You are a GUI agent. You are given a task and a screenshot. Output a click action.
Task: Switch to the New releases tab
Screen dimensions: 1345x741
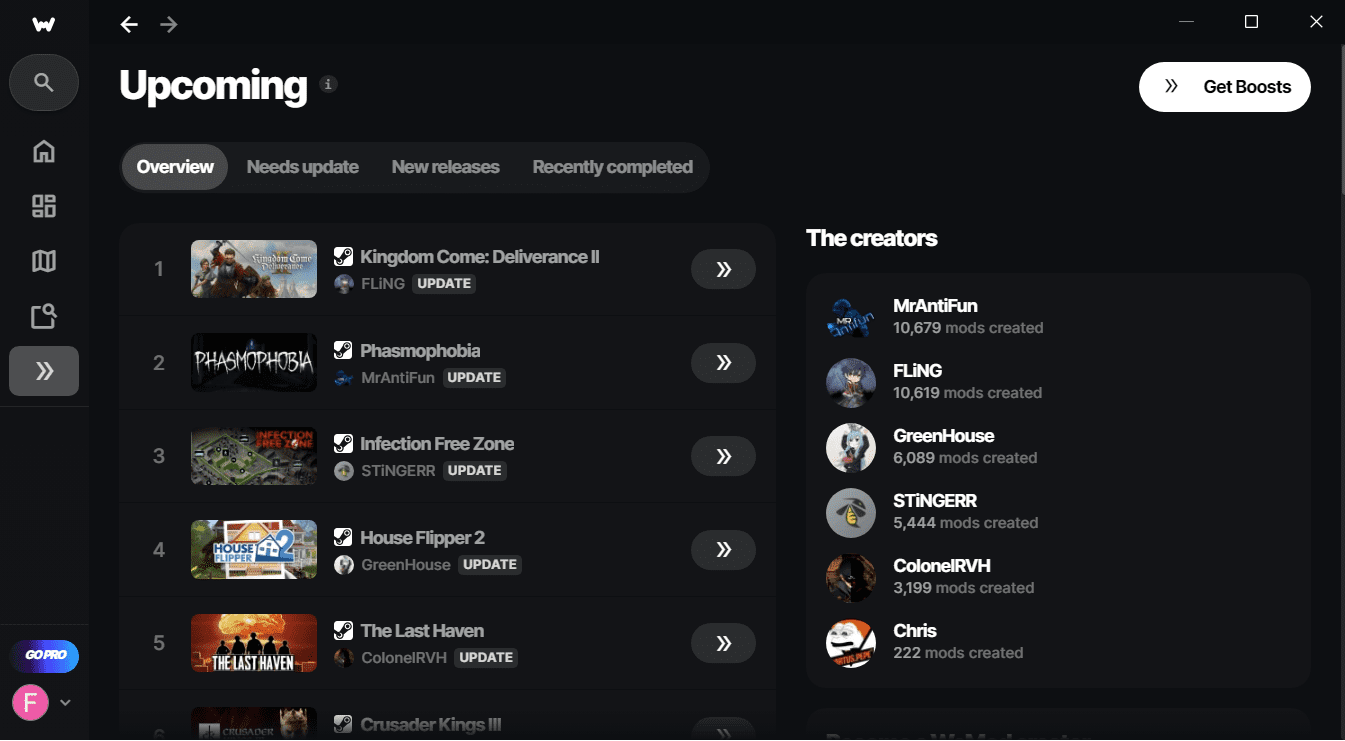pos(445,167)
